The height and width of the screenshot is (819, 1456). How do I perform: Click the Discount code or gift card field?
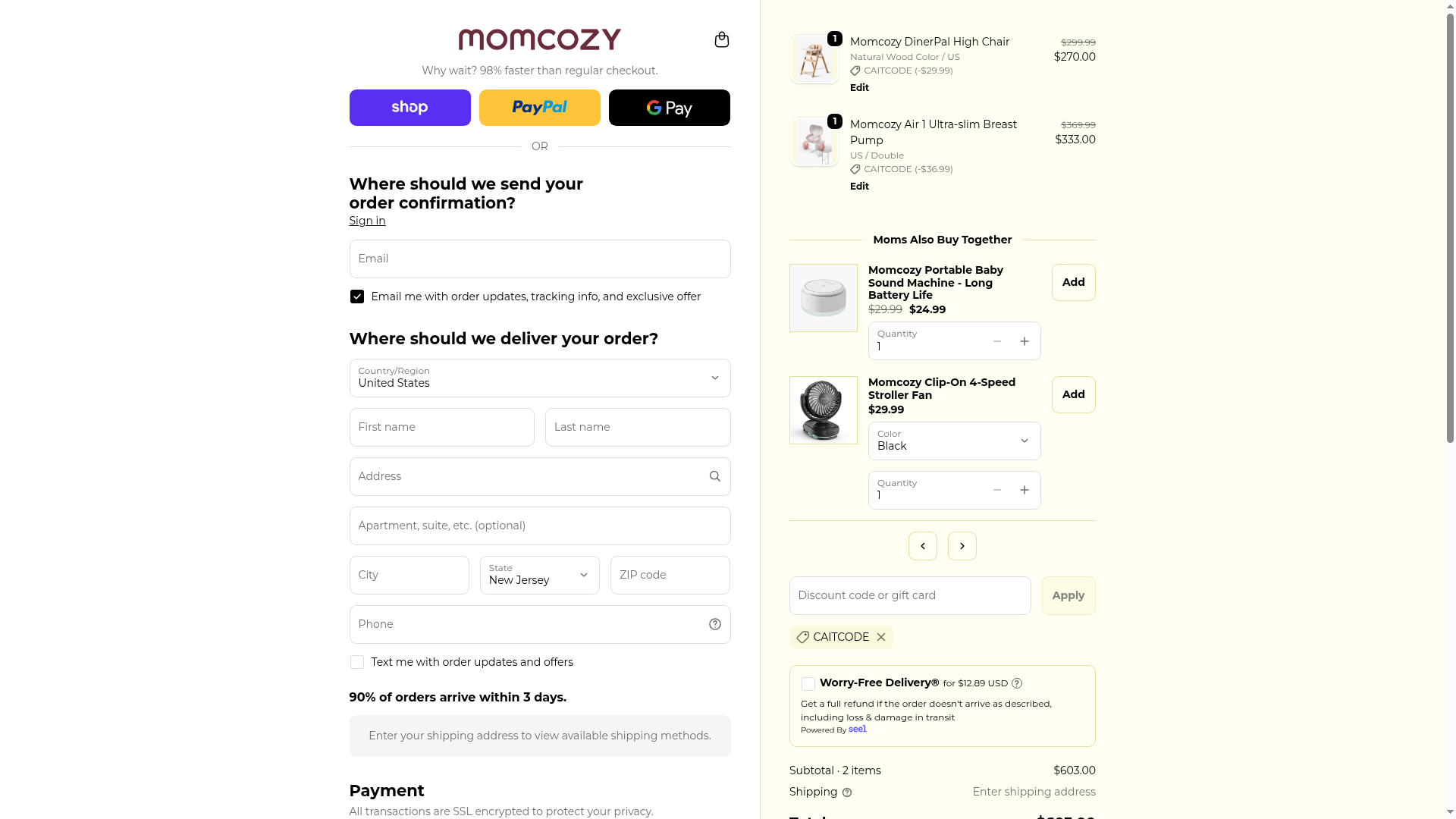pyautogui.click(x=909, y=595)
